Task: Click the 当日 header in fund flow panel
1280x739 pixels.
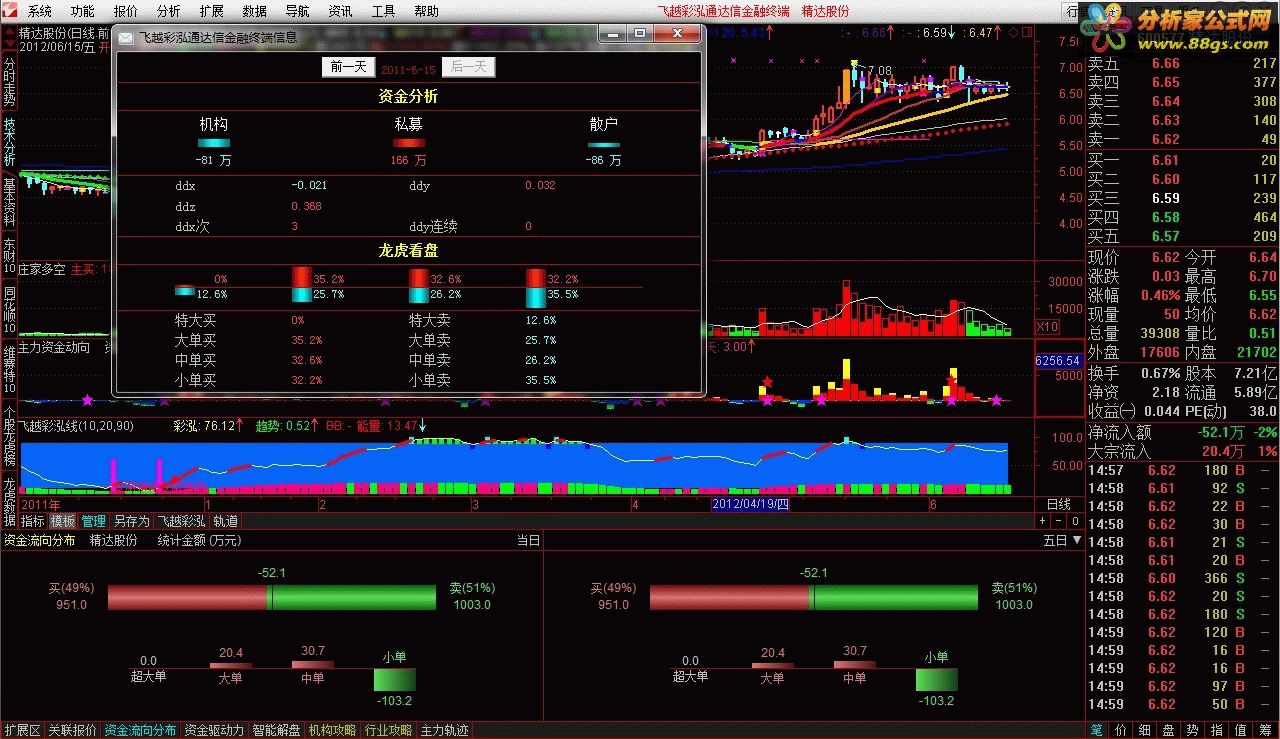Action: [x=528, y=540]
